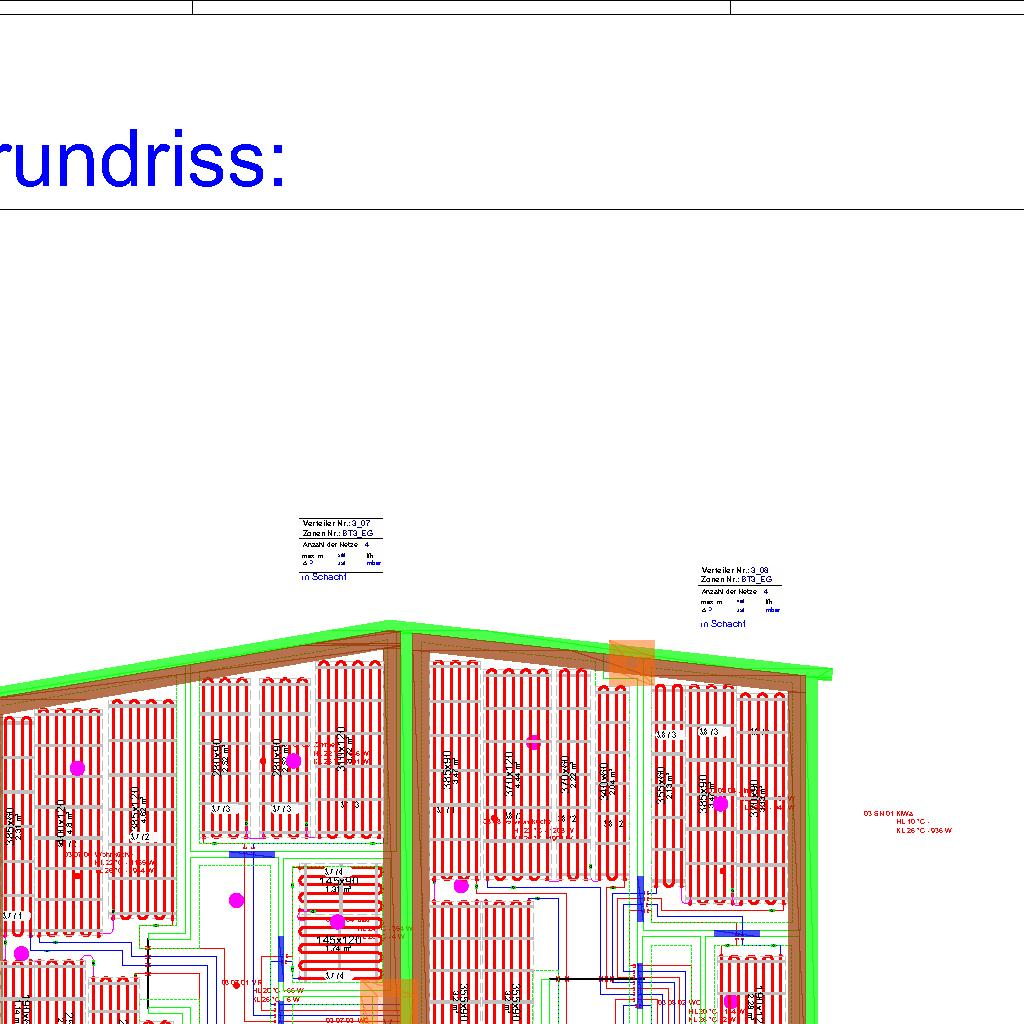
Task: Click the magenta marker below the 385x90 panel
Action: pos(461,885)
